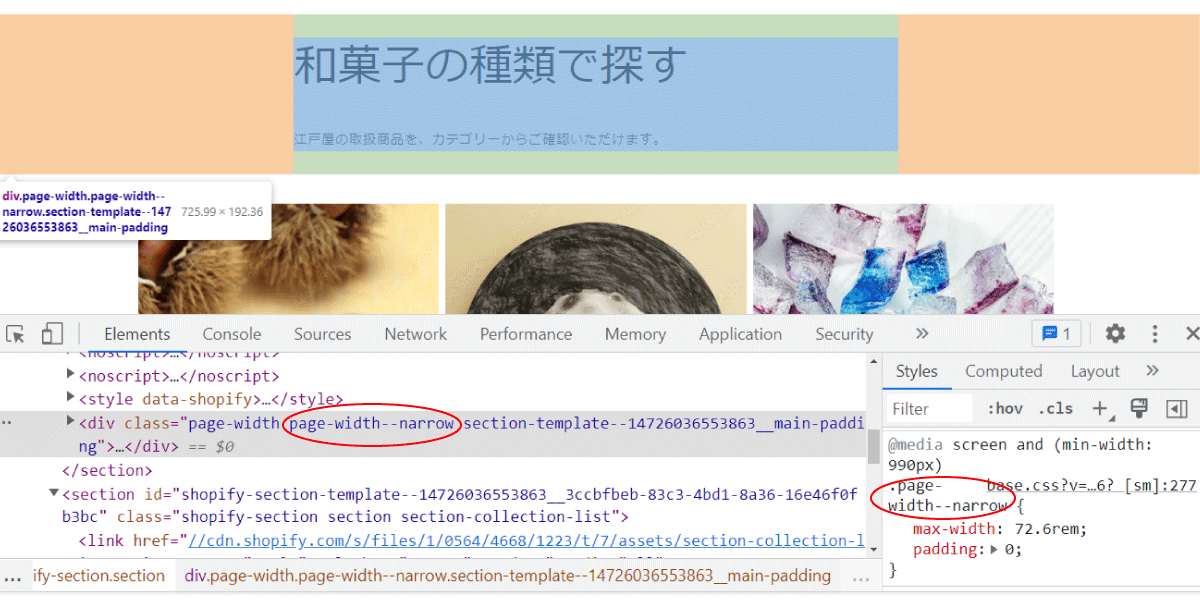Screen dimensions: 1200x600
Task: Click the element rendering emulation icon
Action: pos(1138,408)
